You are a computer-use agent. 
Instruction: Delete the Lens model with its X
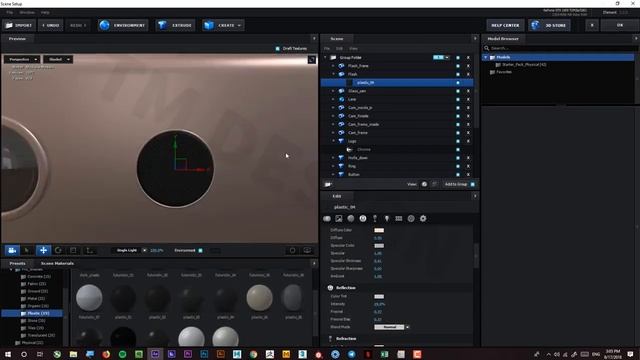[x=468, y=99]
